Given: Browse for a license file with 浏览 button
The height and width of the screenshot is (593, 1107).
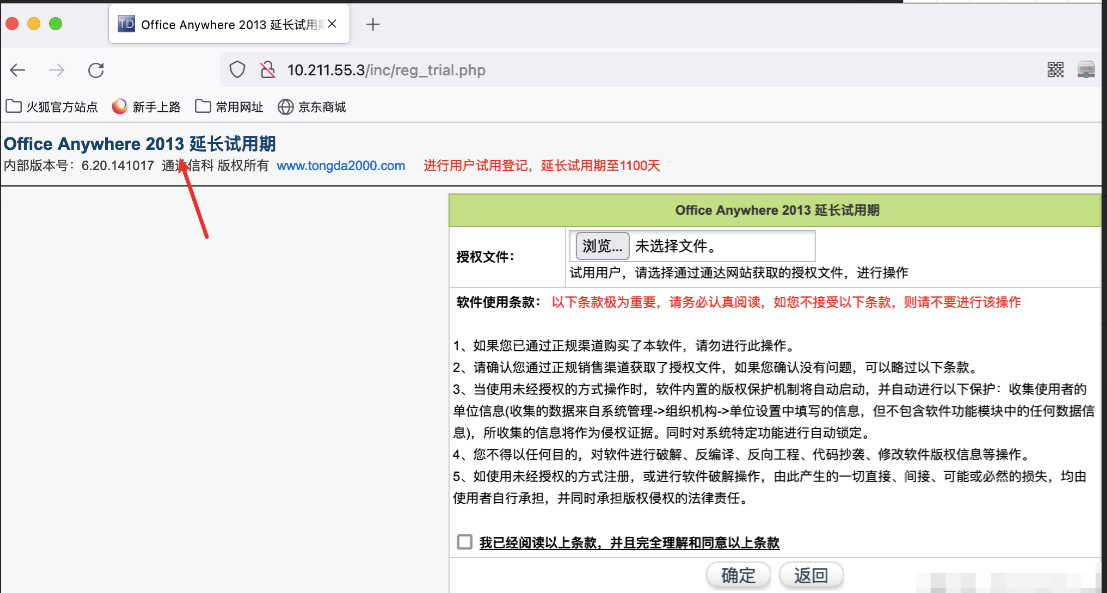Looking at the screenshot, I should [602, 246].
